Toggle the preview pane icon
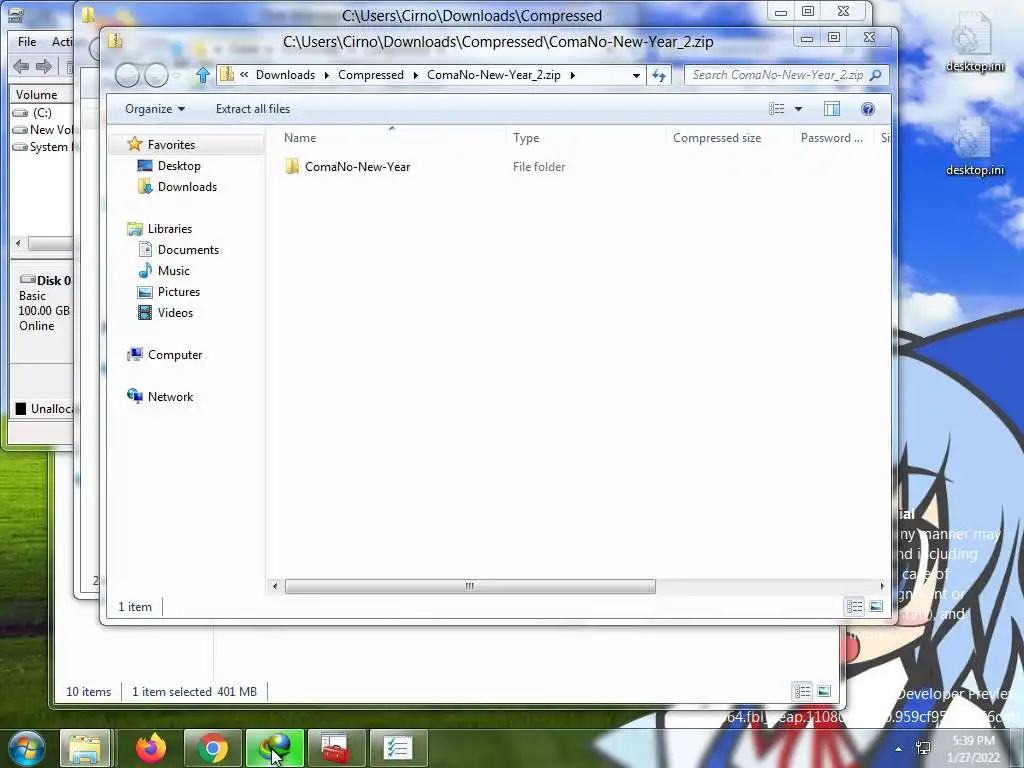The height and width of the screenshot is (768, 1024). coord(832,109)
